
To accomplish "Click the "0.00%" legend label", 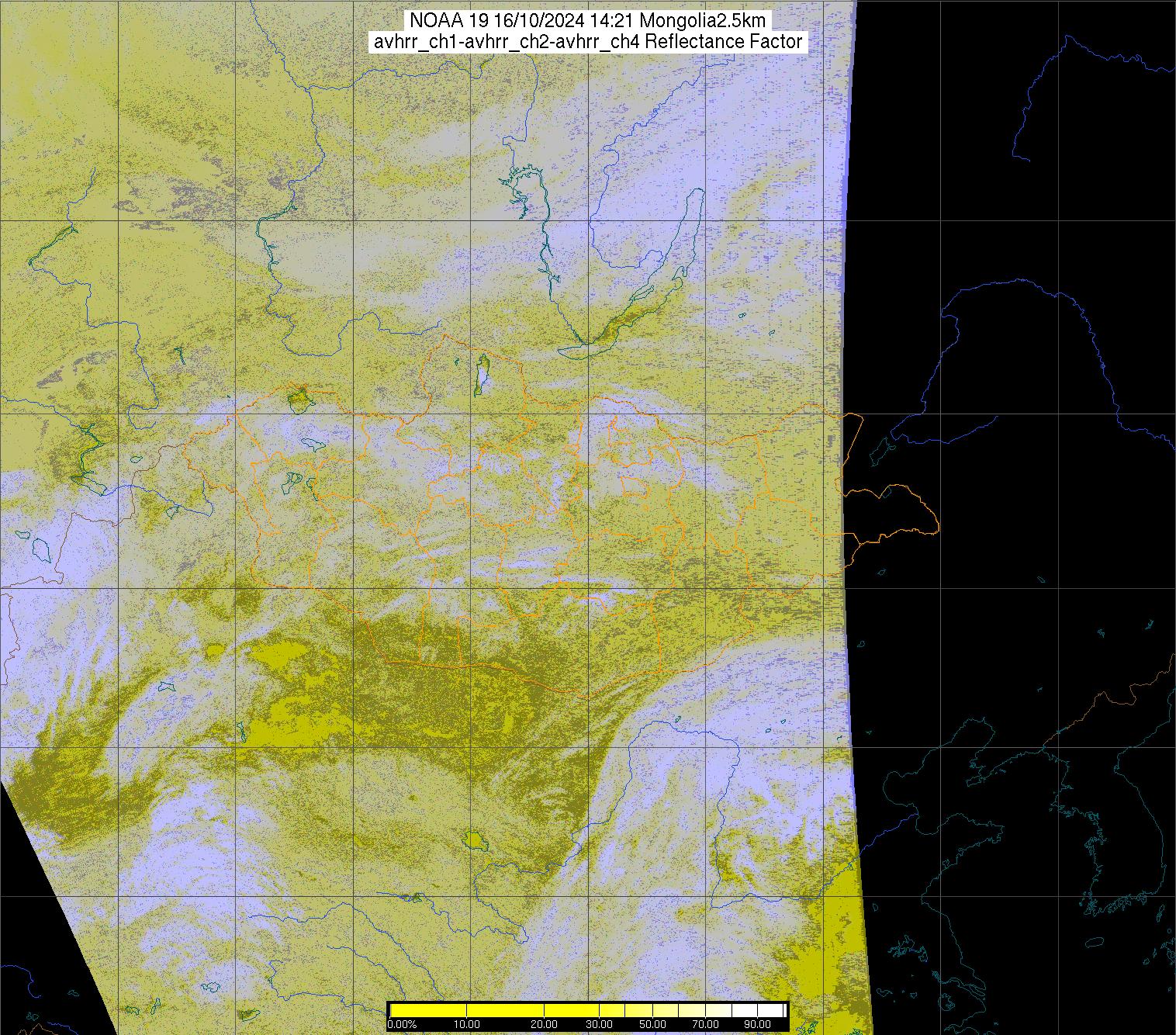I will coord(402,1025).
